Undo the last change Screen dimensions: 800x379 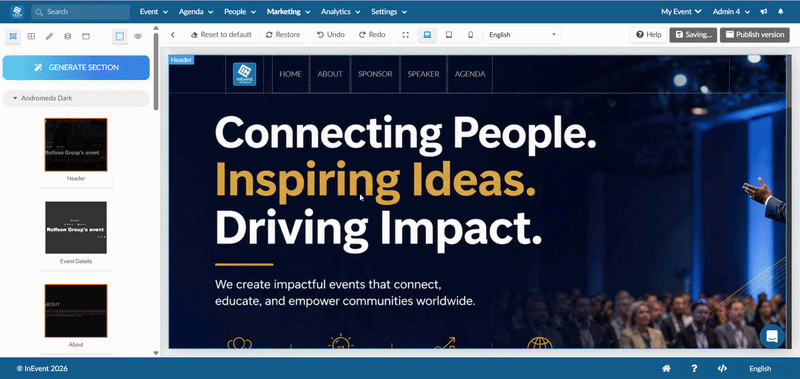331,35
